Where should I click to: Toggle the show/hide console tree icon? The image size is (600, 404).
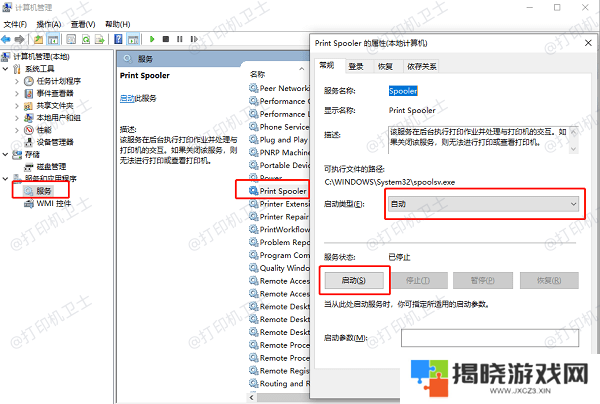click(x=53, y=39)
